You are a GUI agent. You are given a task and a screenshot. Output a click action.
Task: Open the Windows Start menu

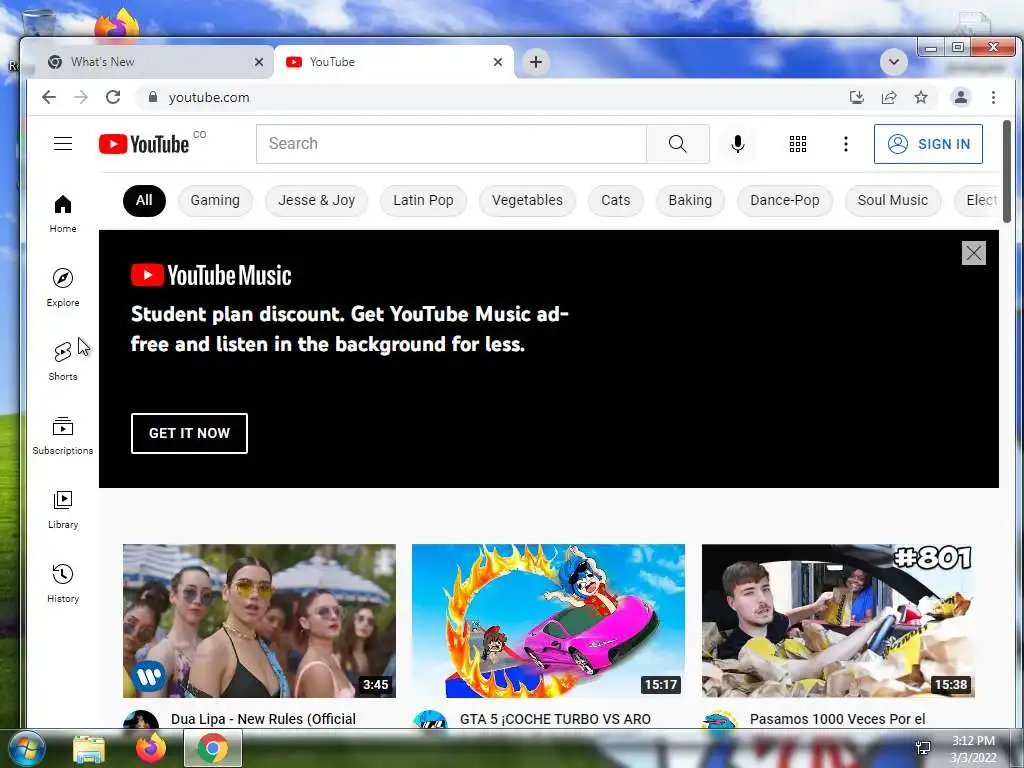[x=26, y=748]
